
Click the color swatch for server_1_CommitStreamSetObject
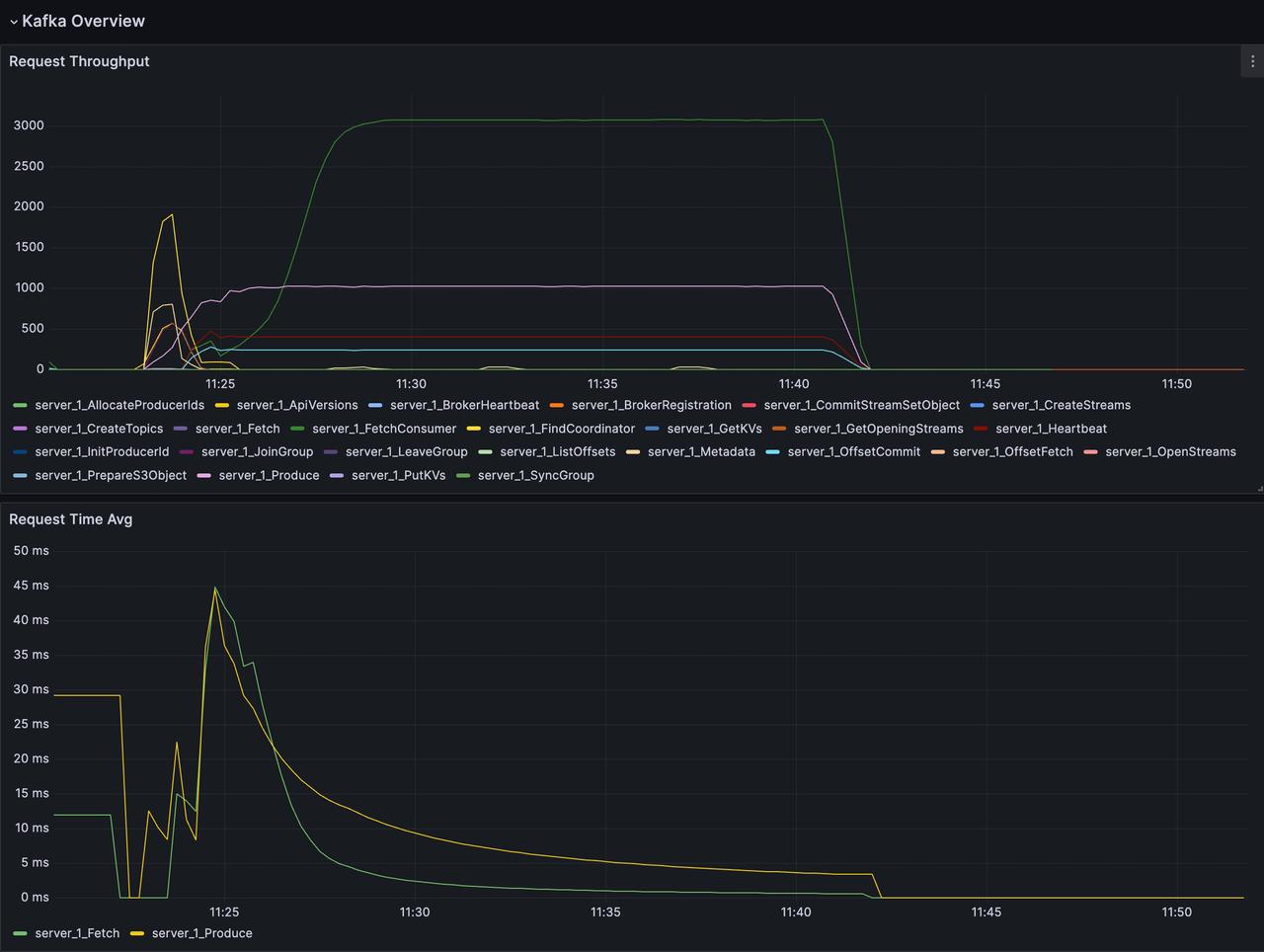pyautogui.click(x=749, y=406)
